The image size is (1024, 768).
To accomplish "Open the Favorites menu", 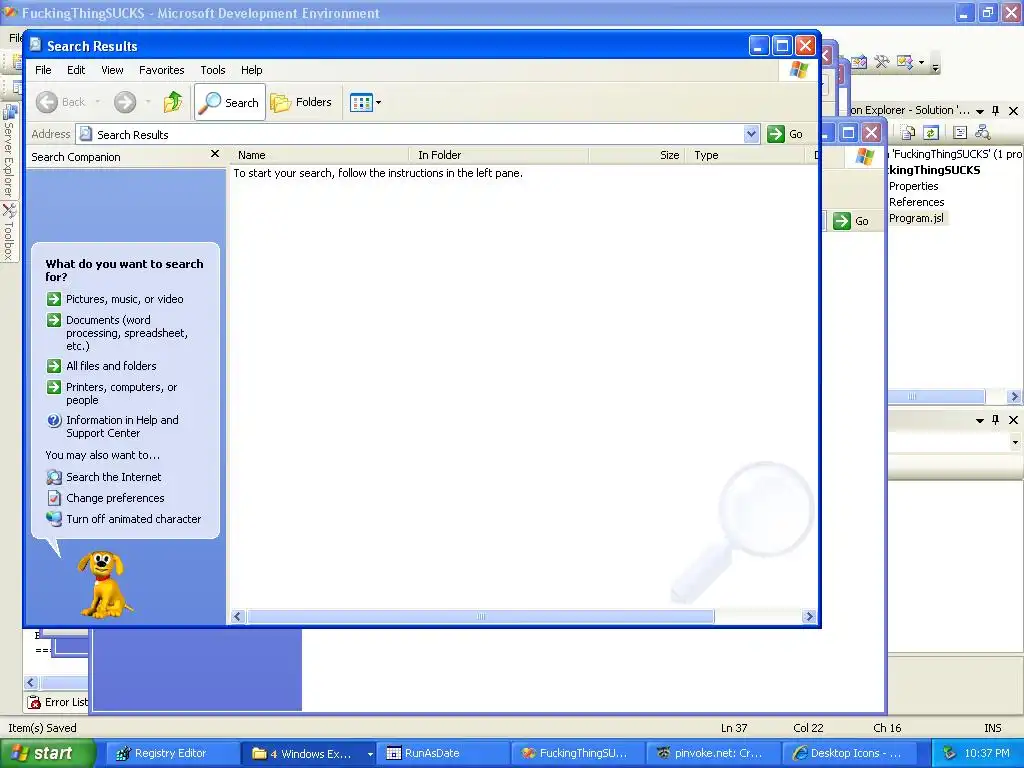I will pos(161,70).
